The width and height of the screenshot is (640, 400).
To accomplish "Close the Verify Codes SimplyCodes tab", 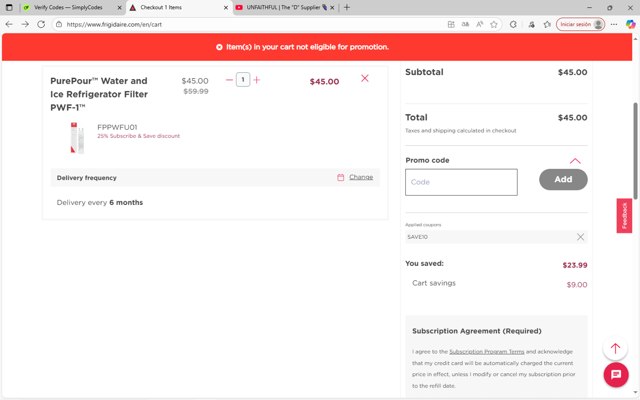I will click(120, 7).
